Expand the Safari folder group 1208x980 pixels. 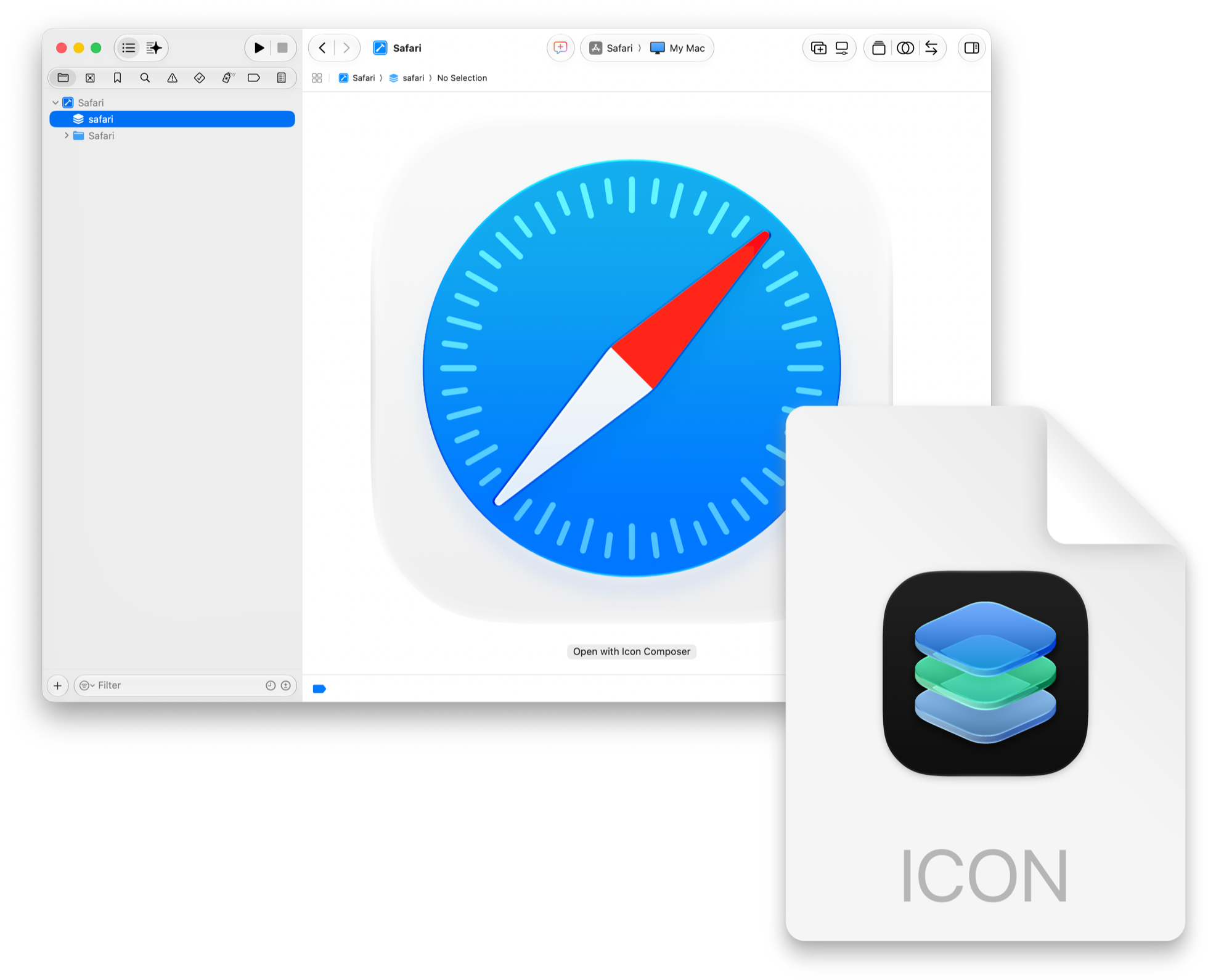point(67,136)
